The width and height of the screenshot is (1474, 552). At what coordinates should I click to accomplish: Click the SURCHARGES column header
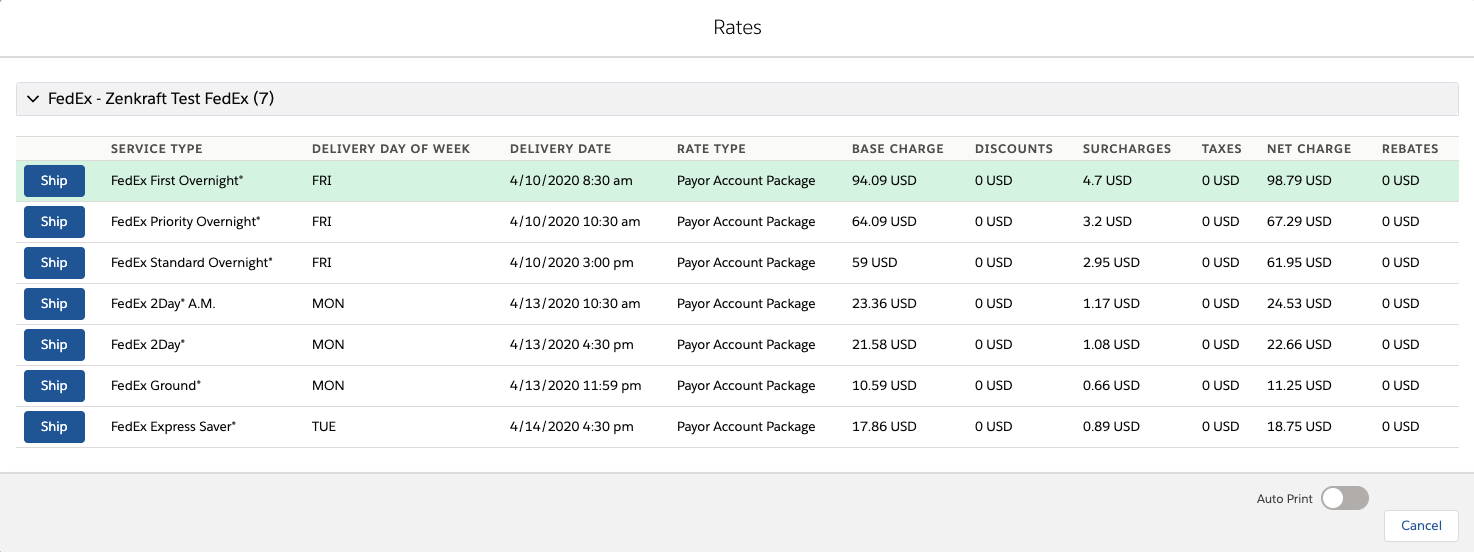click(x=1127, y=149)
